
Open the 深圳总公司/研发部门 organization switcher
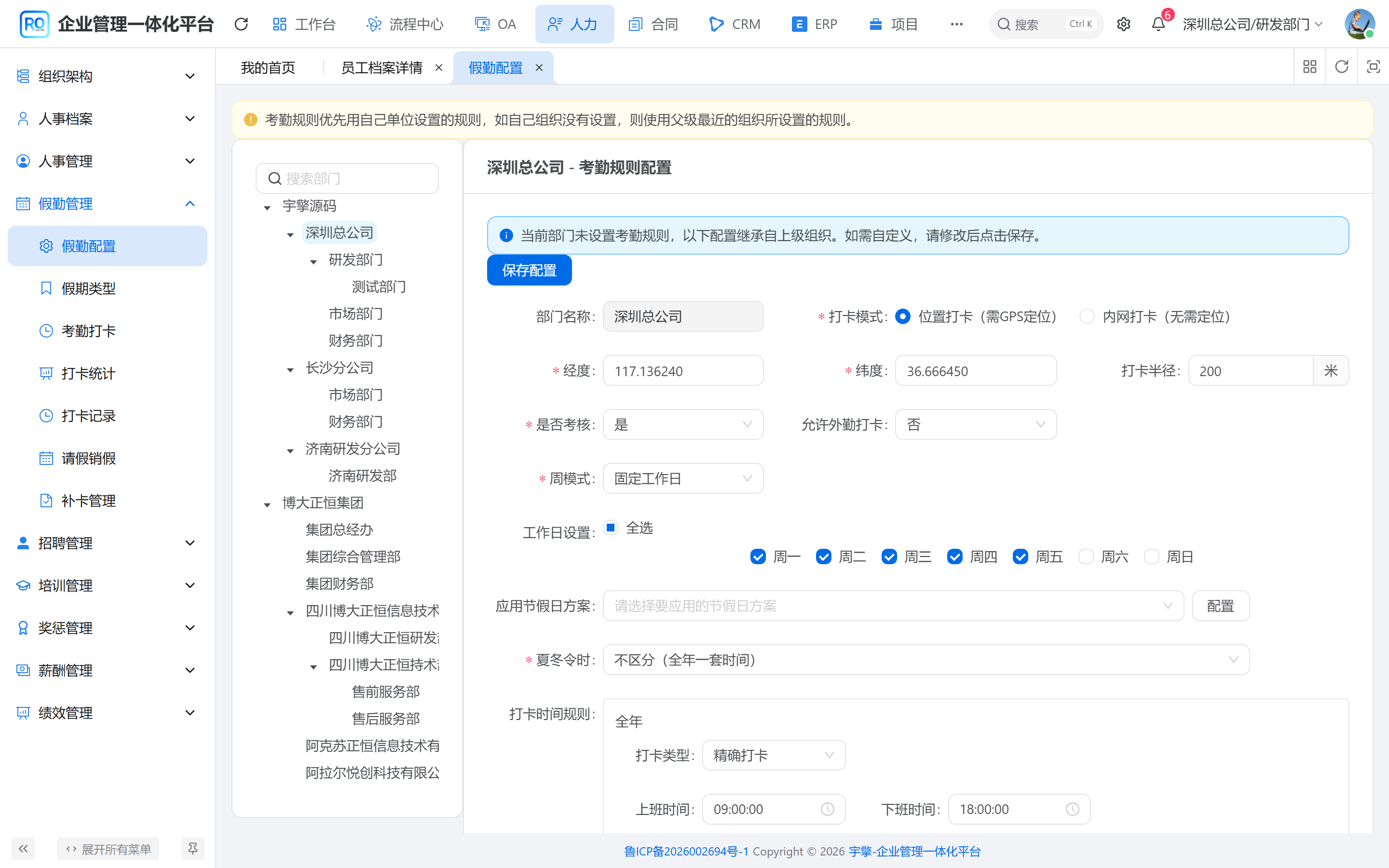click(1253, 24)
